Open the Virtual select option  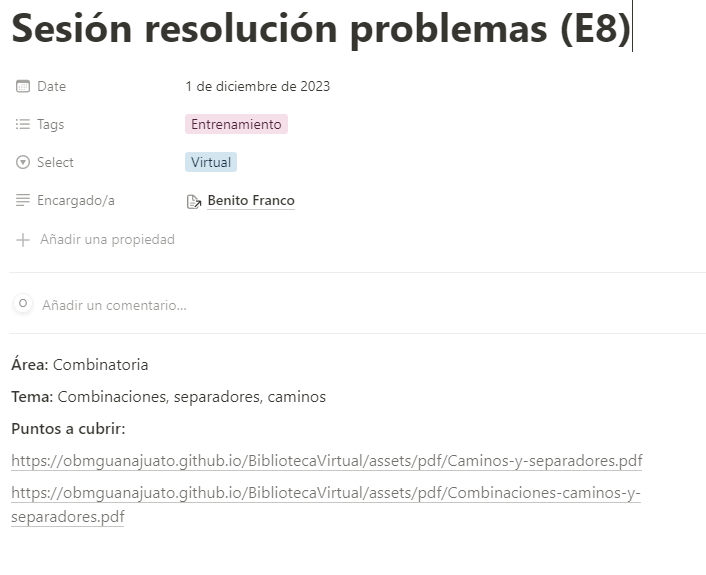pos(211,162)
